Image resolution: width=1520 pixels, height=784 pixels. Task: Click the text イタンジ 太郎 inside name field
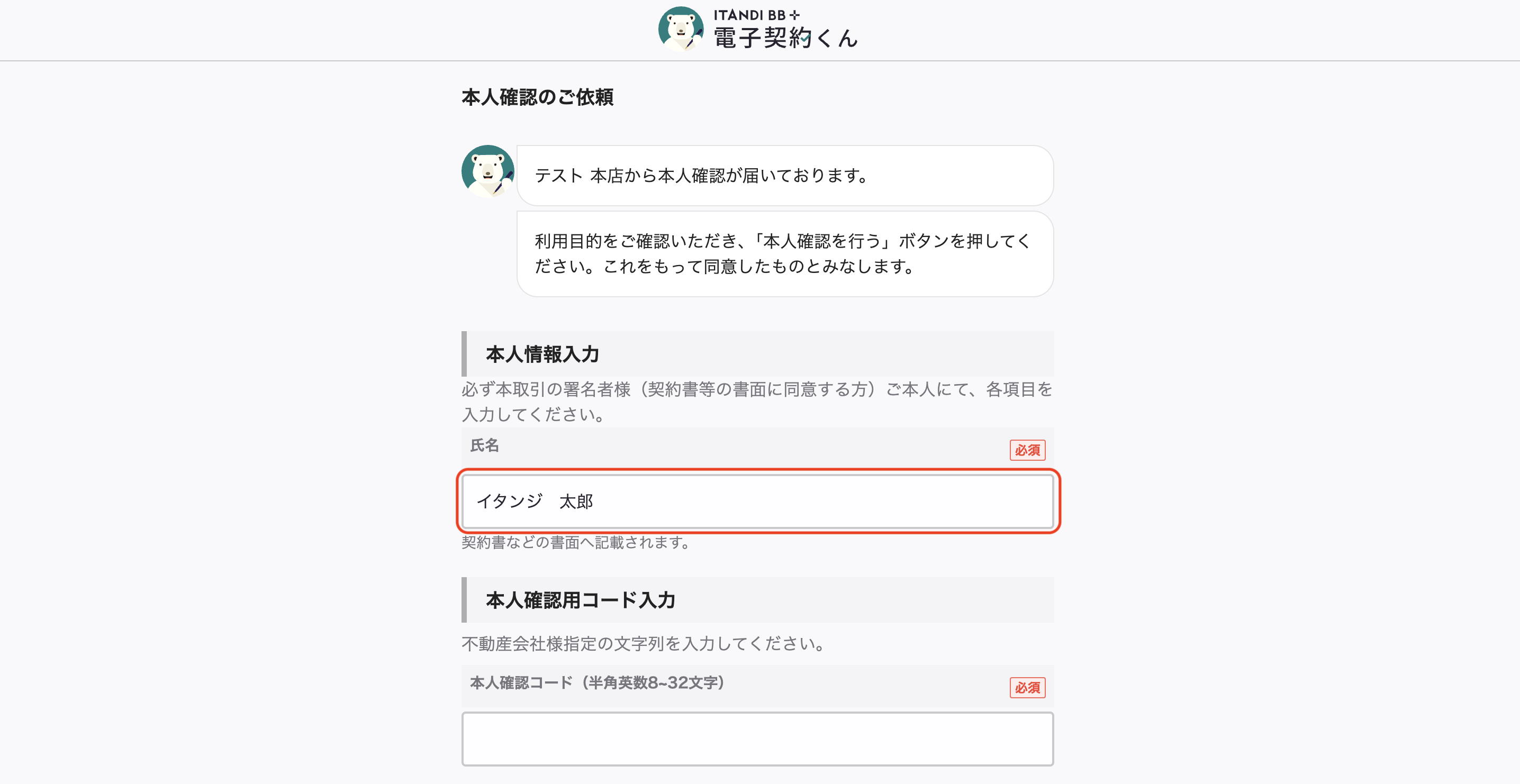535,502
